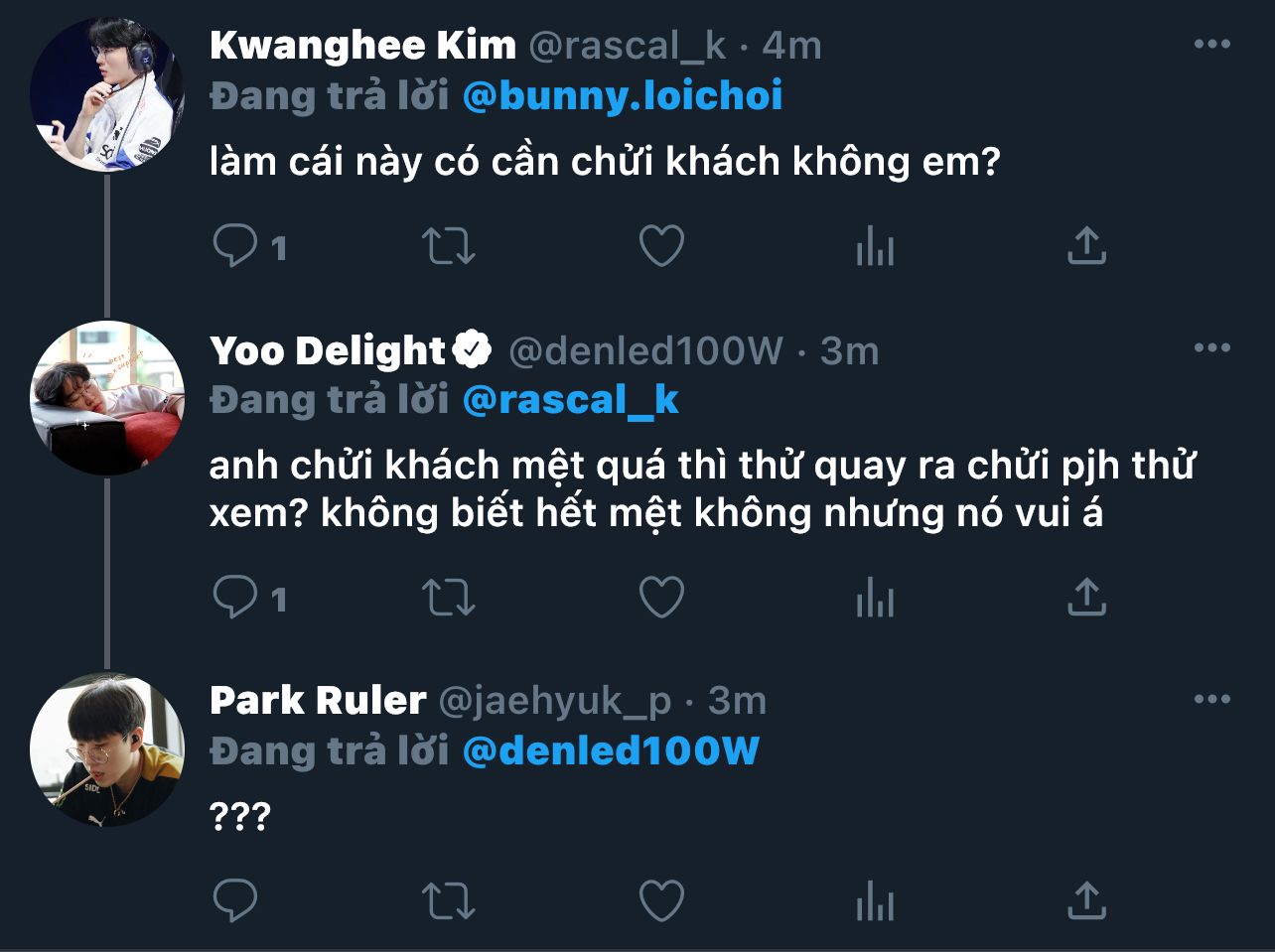Open more options on Yoo Delight's tweet
The height and width of the screenshot is (952, 1275).
(1211, 348)
